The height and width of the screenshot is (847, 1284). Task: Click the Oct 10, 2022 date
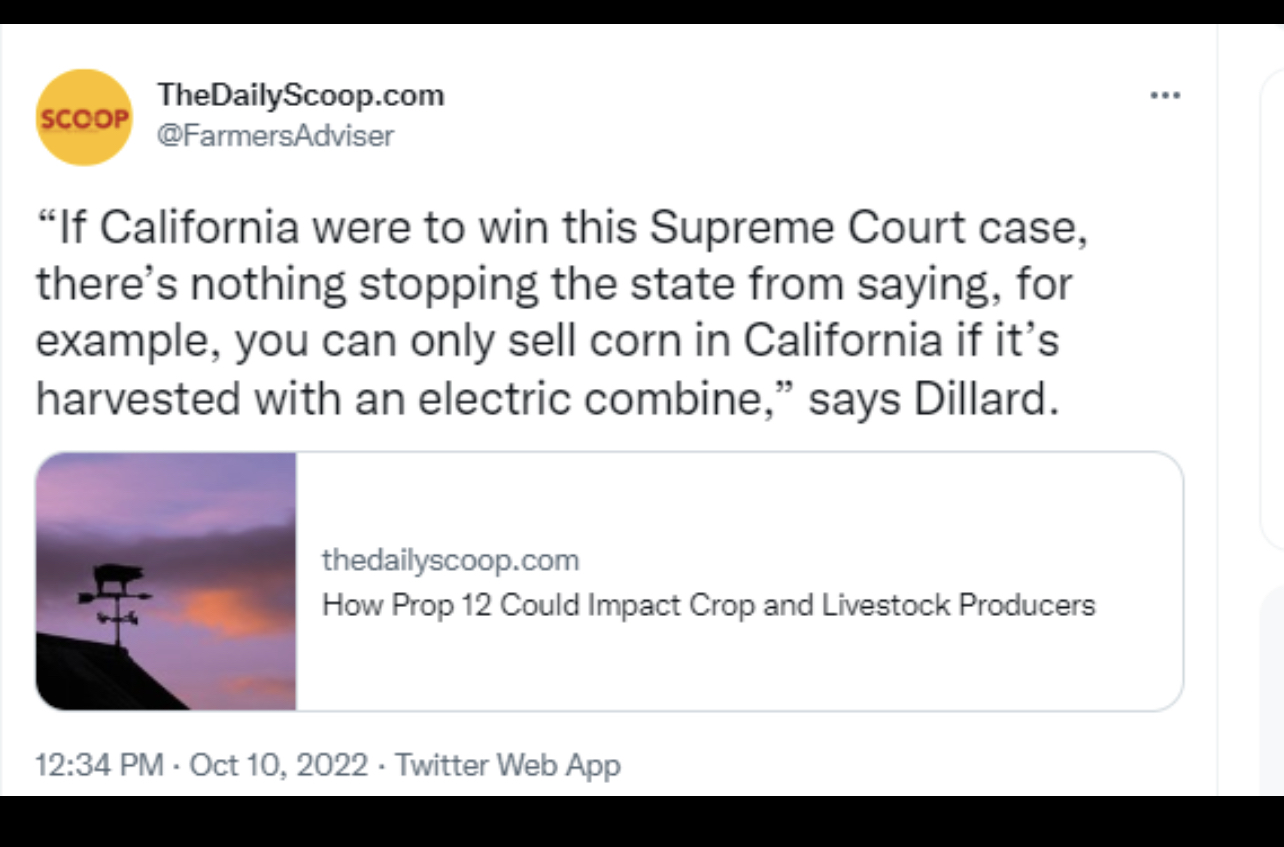point(279,765)
